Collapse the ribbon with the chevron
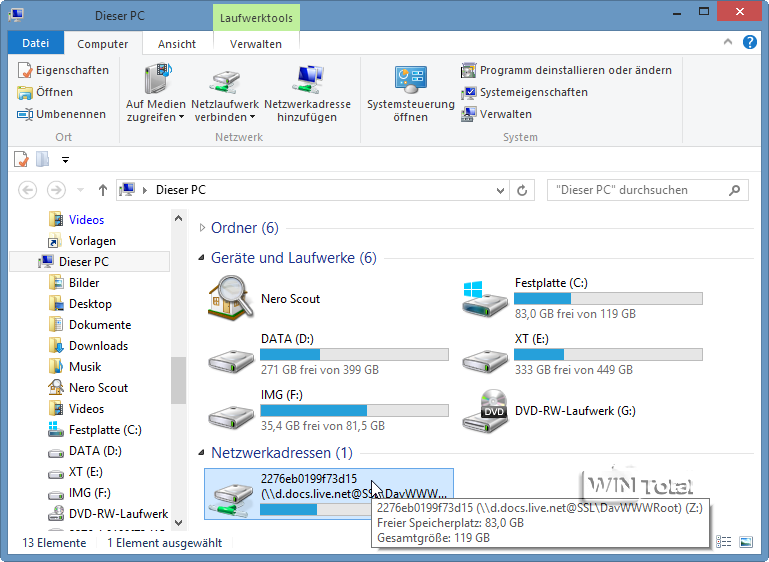This screenshot has width=769, height=562. [x=728, y=42]
